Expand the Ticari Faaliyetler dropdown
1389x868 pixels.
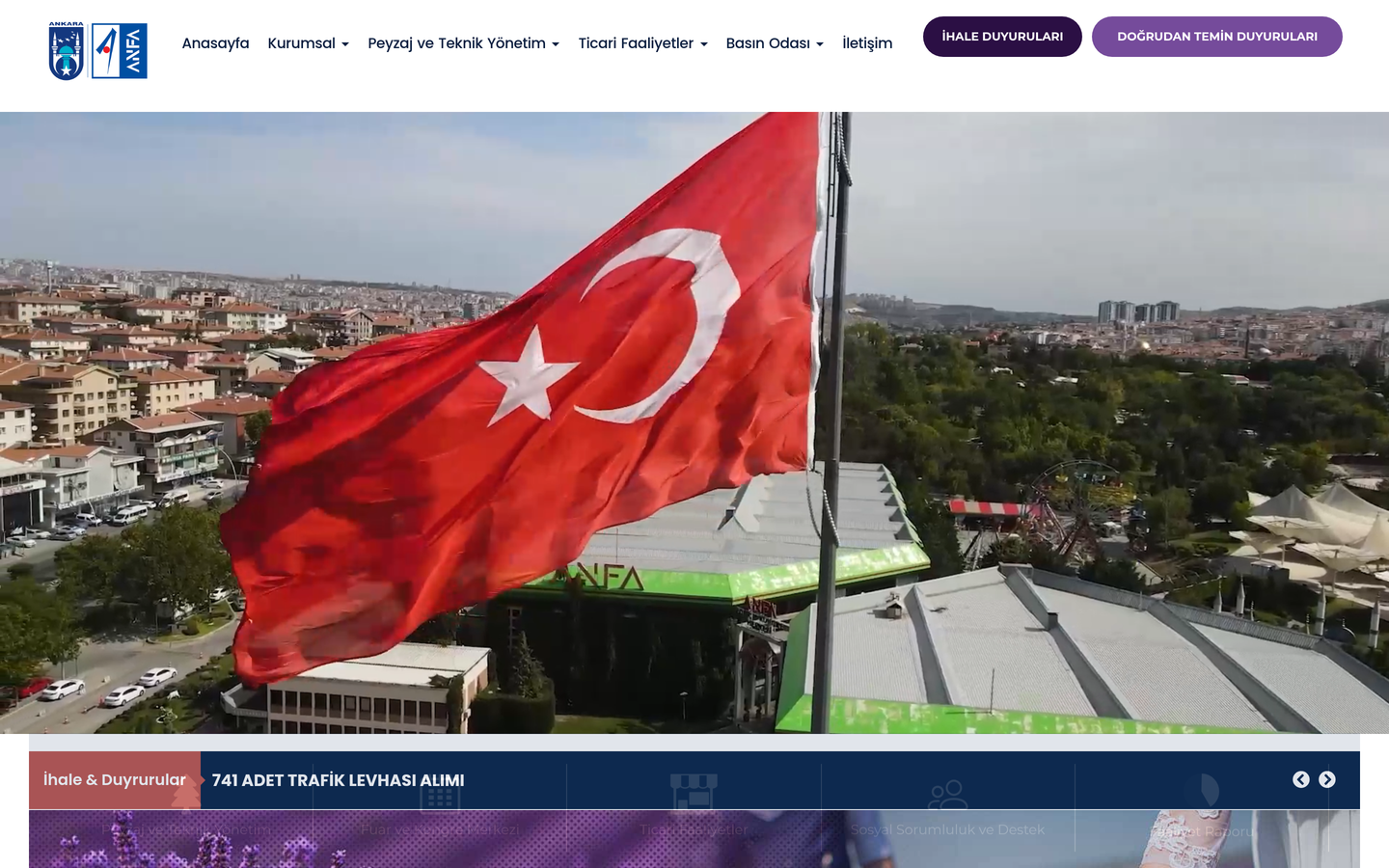(x=642, y=43)
